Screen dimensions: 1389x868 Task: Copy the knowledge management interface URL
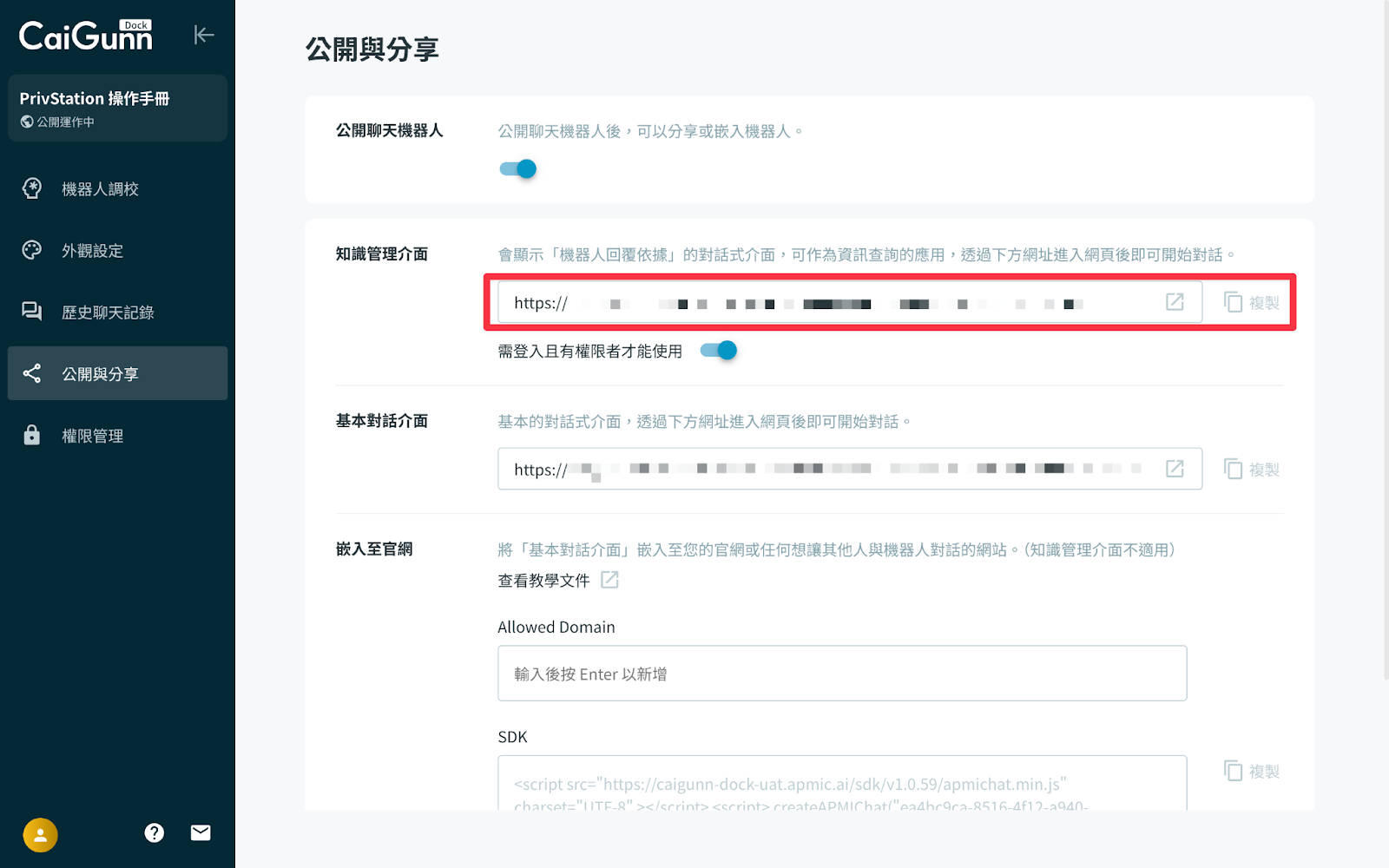[x=1251, y=302]
